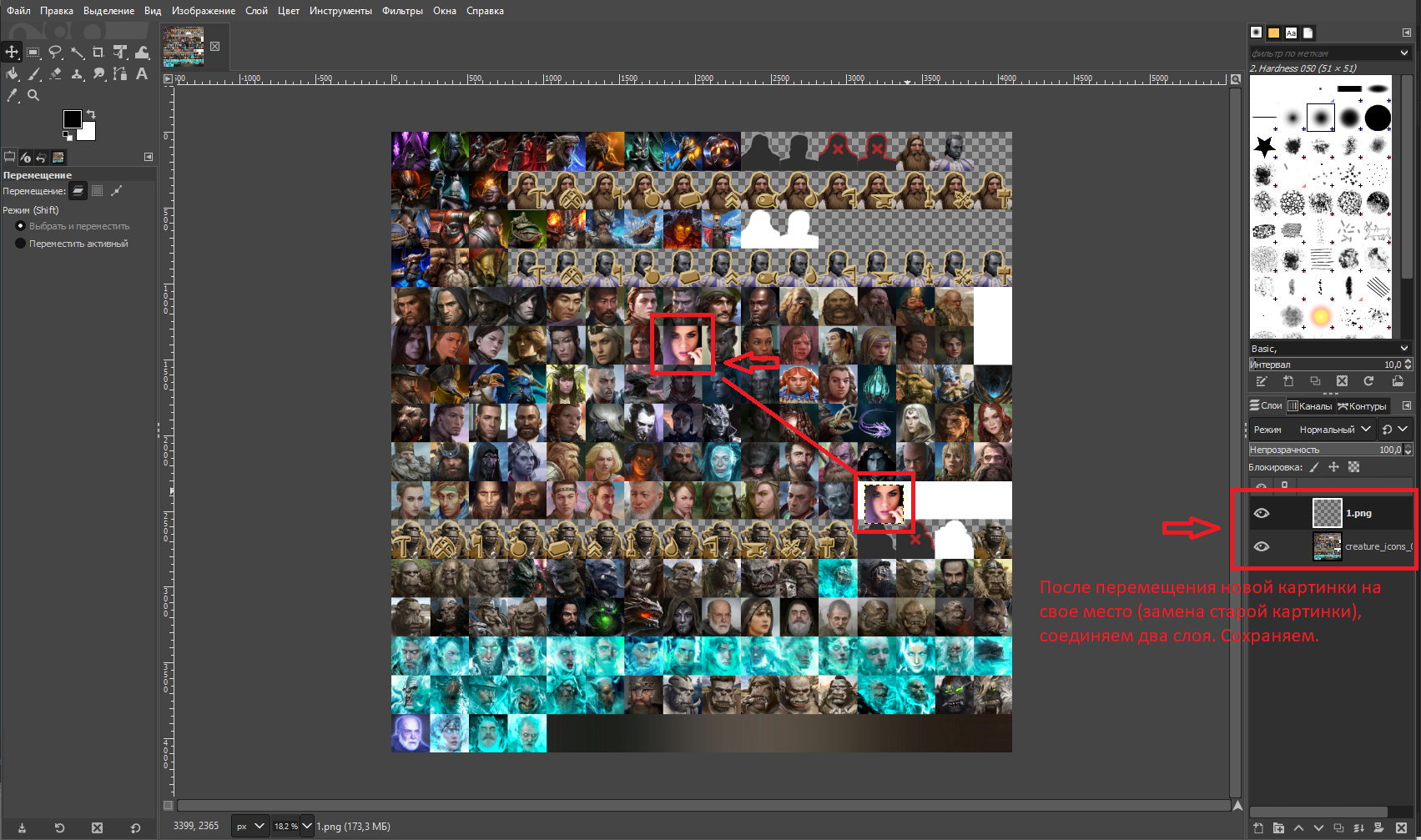This screenshot has width=1421, height=840.
Task: Open the layer Режим Нормальный dropdown
Action: pyautogui.click(x=1312, y=430)
